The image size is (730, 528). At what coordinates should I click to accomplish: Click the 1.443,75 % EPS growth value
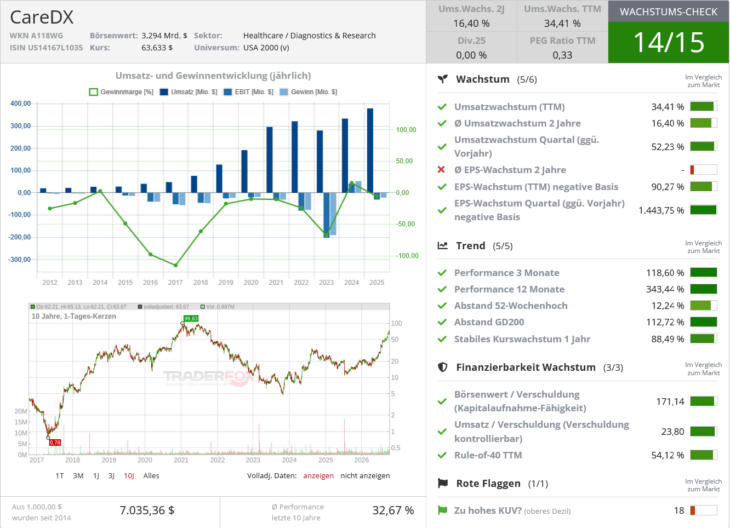[661, 210]
